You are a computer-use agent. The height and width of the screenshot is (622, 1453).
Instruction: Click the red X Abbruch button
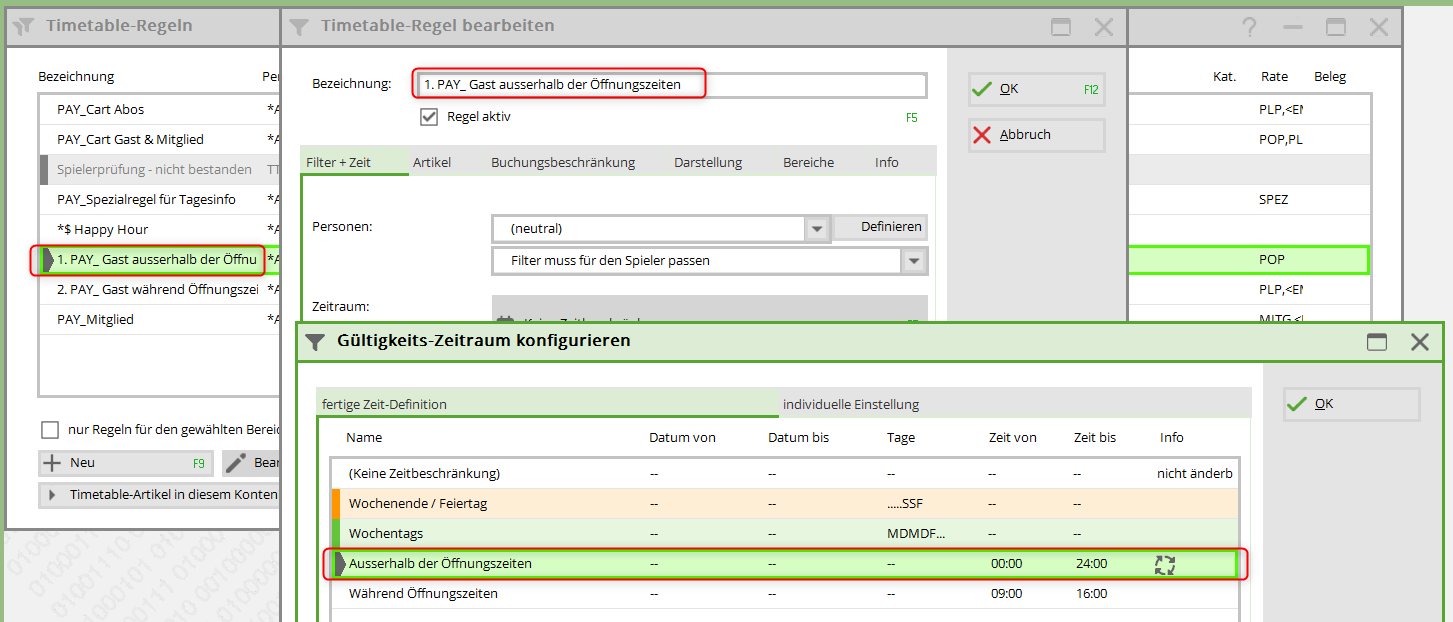[x=1036, y=135]
